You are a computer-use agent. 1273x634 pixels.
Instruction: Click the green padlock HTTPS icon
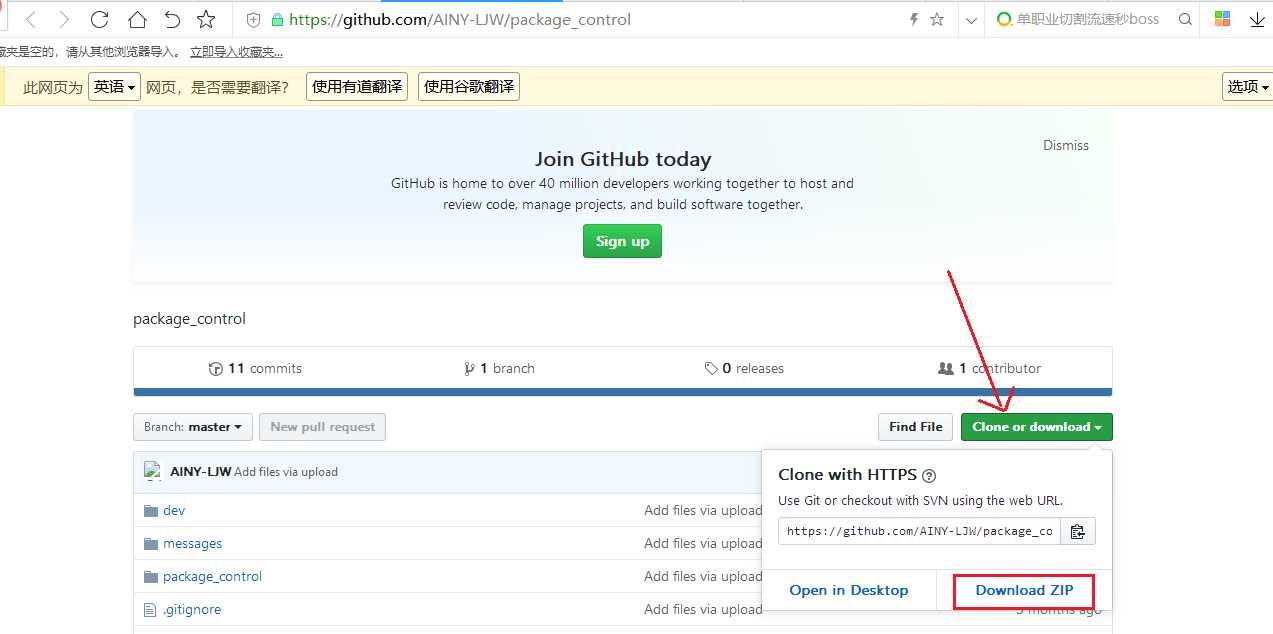pos(277,19)
